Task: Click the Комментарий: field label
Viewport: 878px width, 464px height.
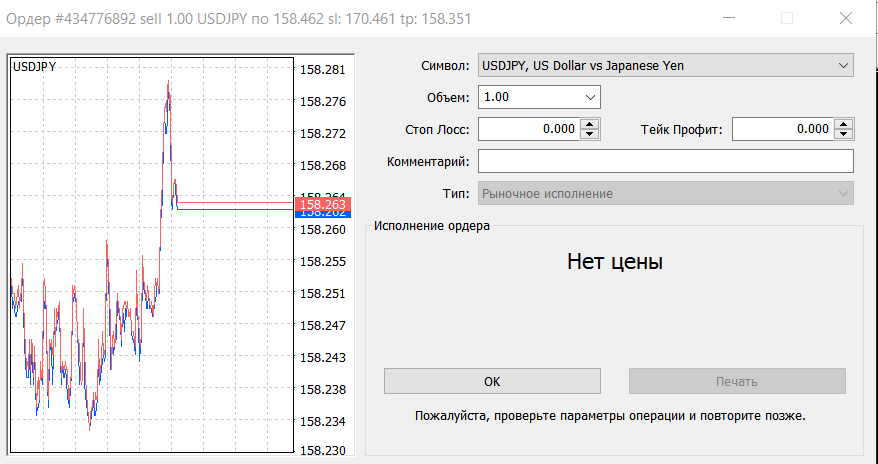Action: coord(428,162)
